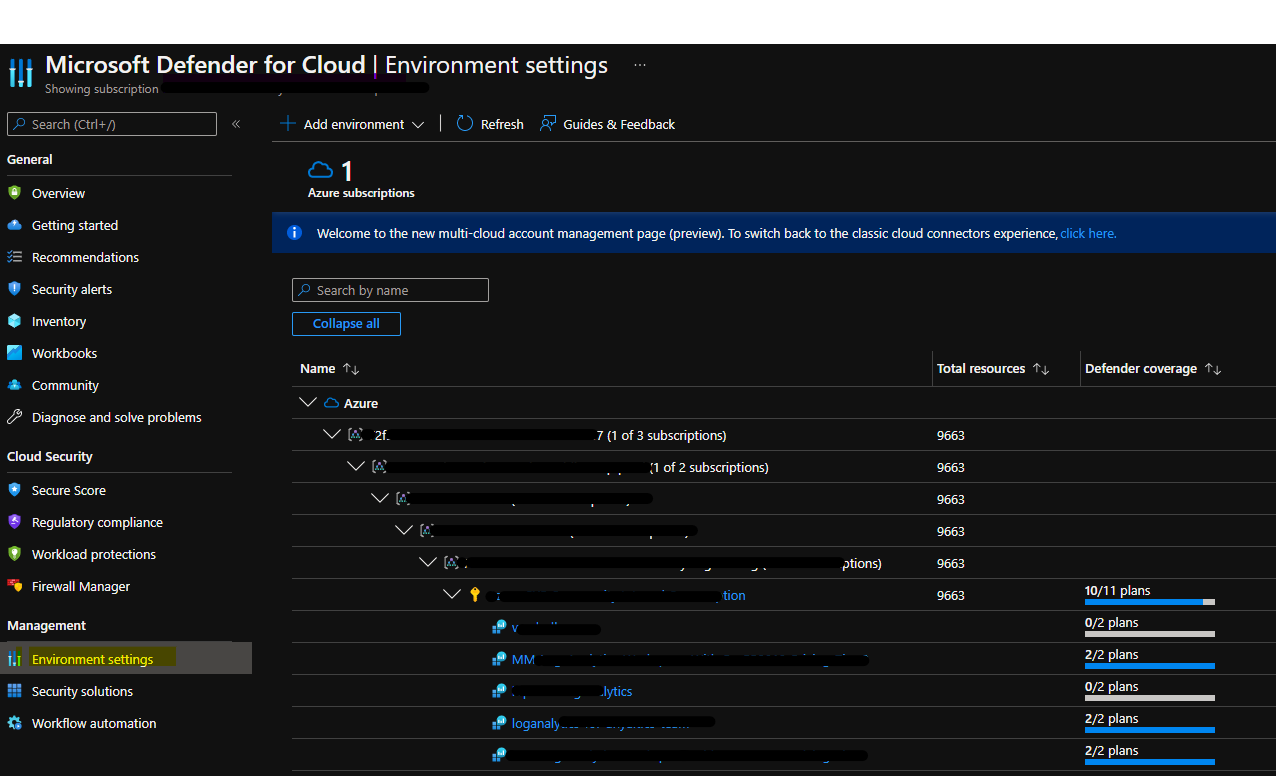Follow the click here link in banner
This screenshot has height=776, width=1276.
coord(1088,232)
